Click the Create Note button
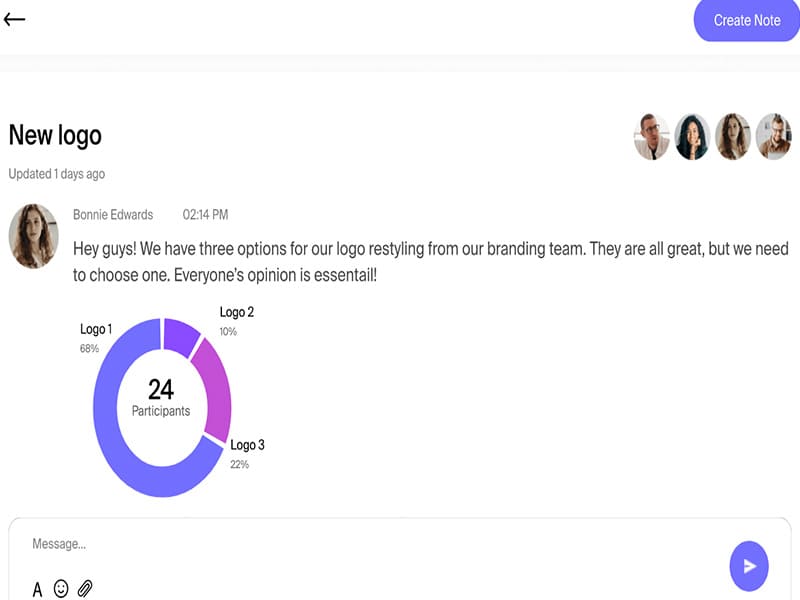The width and height of the screenshot is (800, 600). [x=746, y=20]
